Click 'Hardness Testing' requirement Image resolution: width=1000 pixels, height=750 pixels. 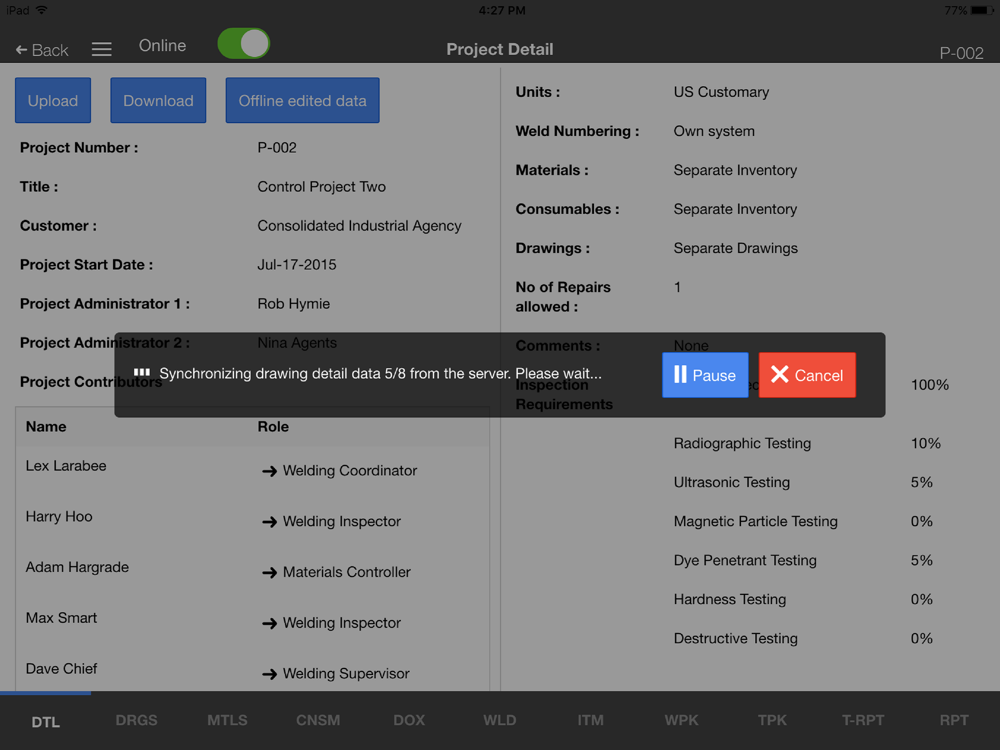pyautogui.click(x=730, y=599)
